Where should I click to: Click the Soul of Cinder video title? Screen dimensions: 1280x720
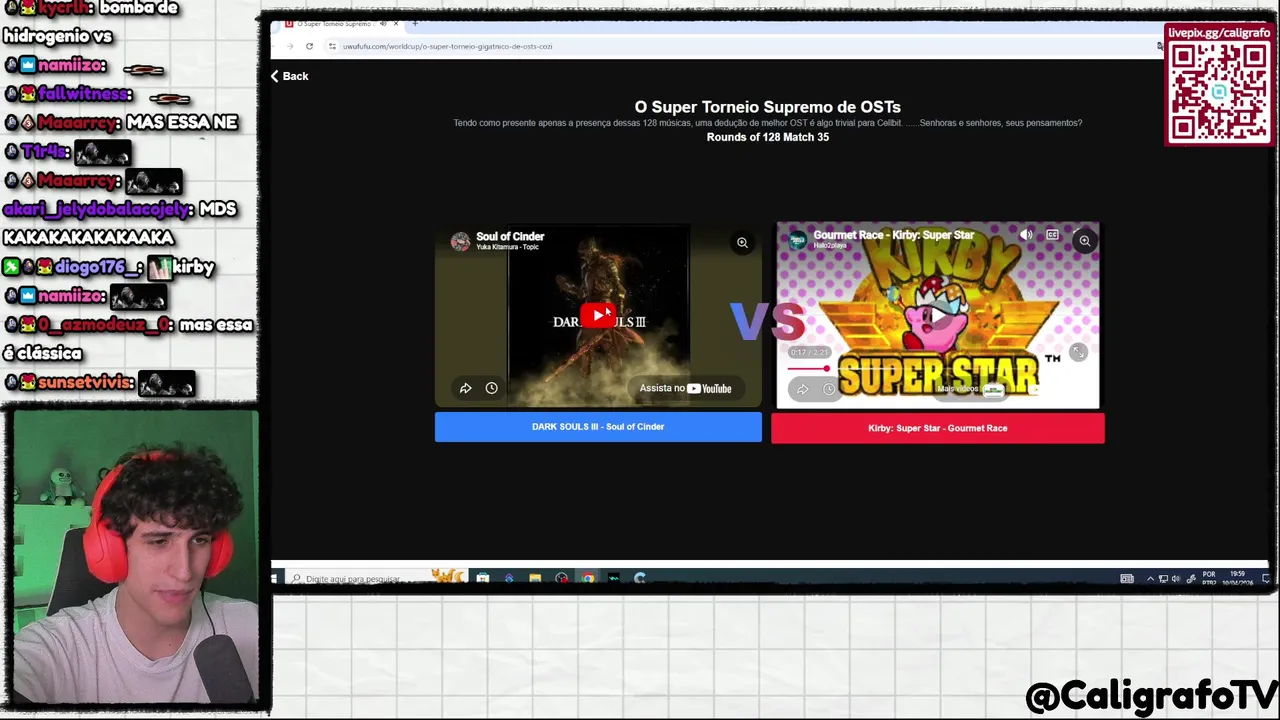pos(510,237)
